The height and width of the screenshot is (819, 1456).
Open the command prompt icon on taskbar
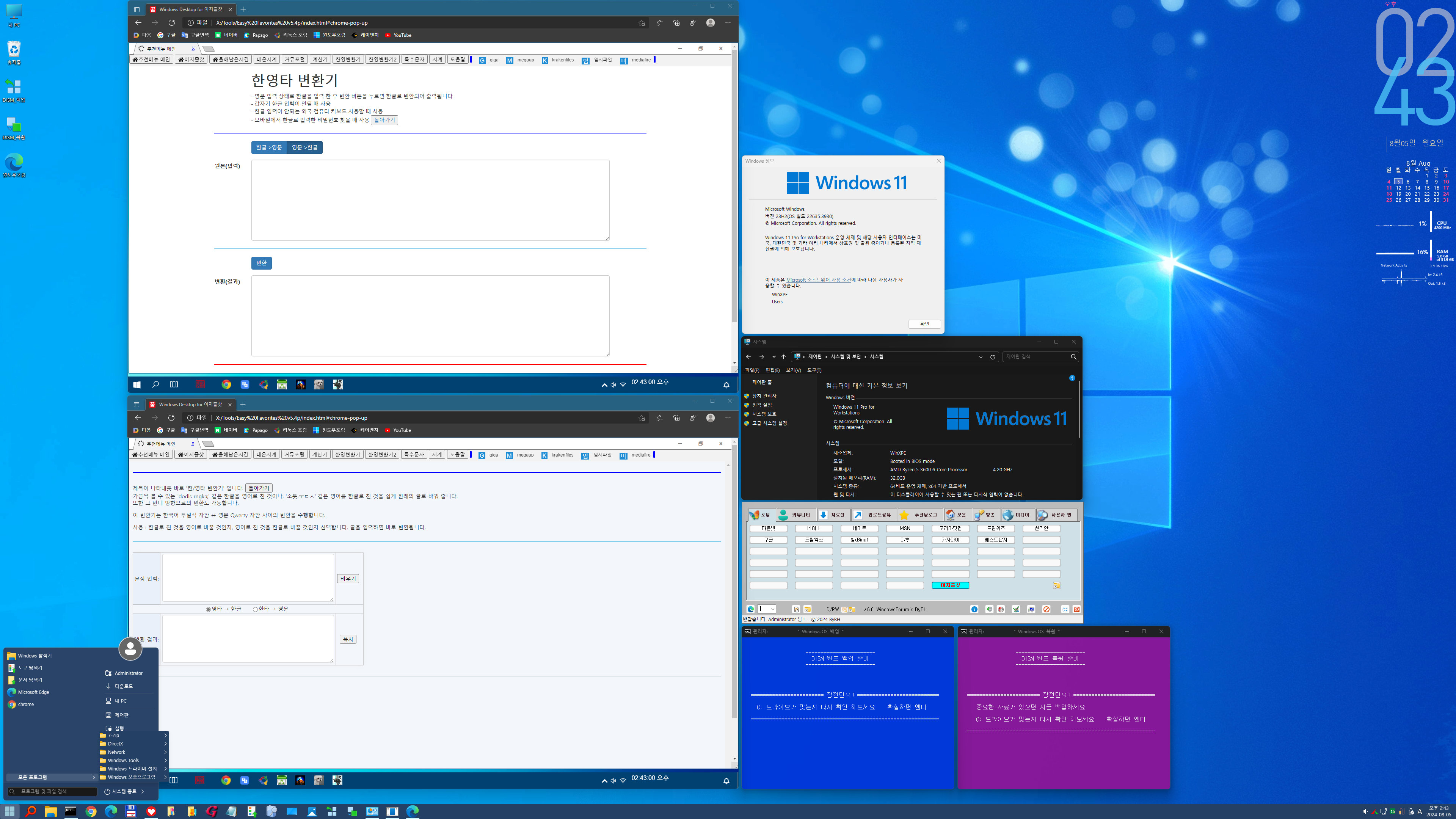click(x=71, y=811)
